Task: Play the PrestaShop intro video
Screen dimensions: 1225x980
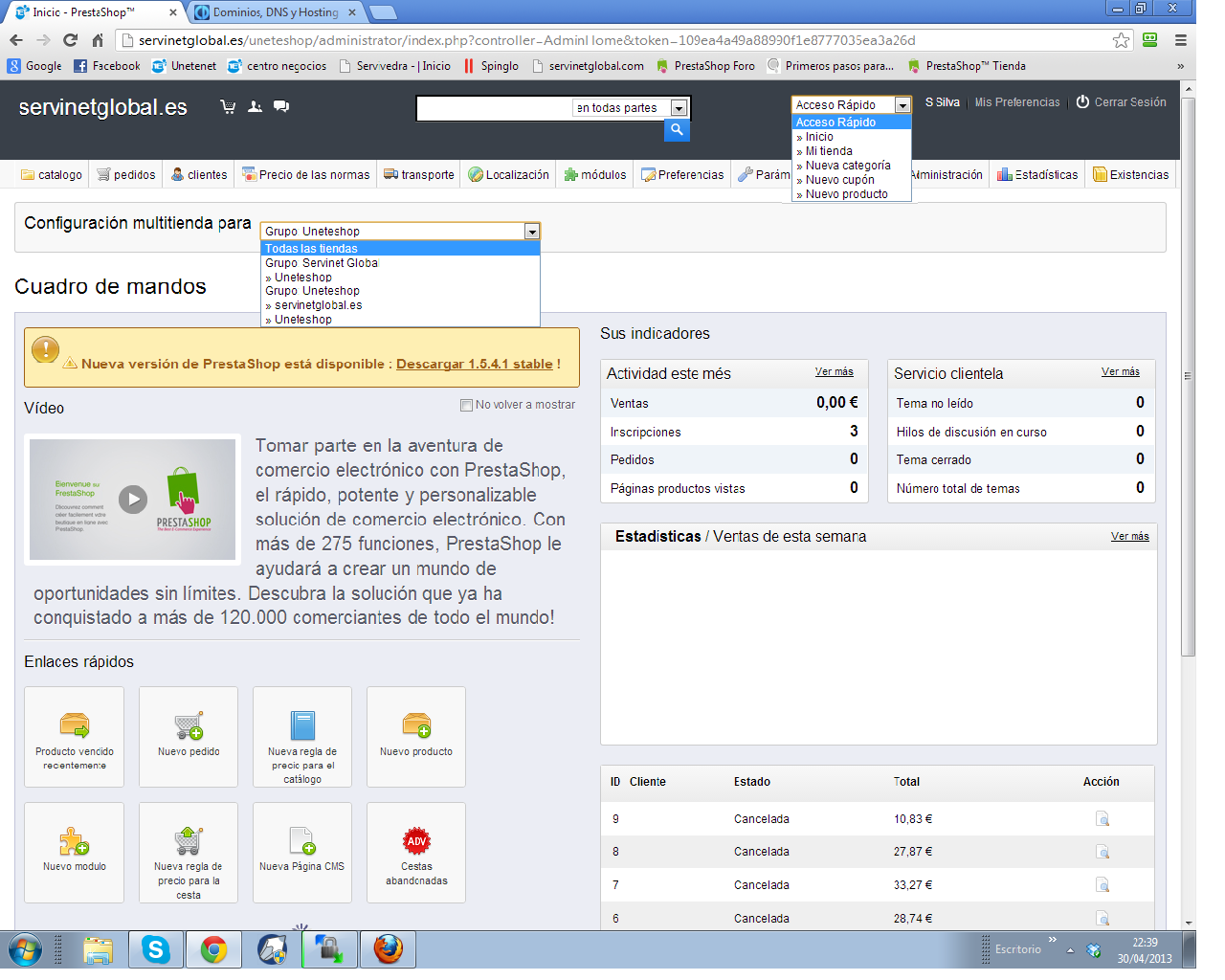Action: pos(133,499)
